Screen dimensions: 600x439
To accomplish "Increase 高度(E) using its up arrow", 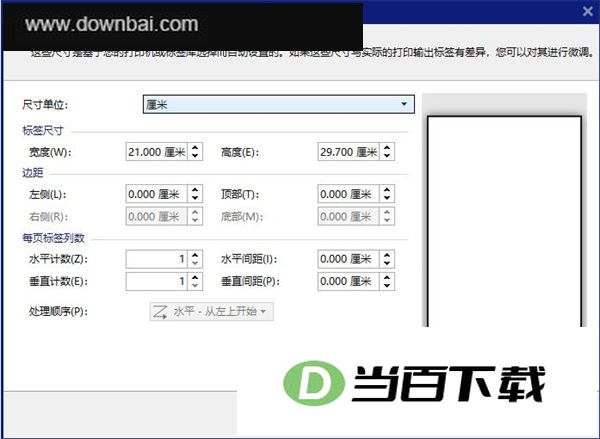I will [387, 148].
